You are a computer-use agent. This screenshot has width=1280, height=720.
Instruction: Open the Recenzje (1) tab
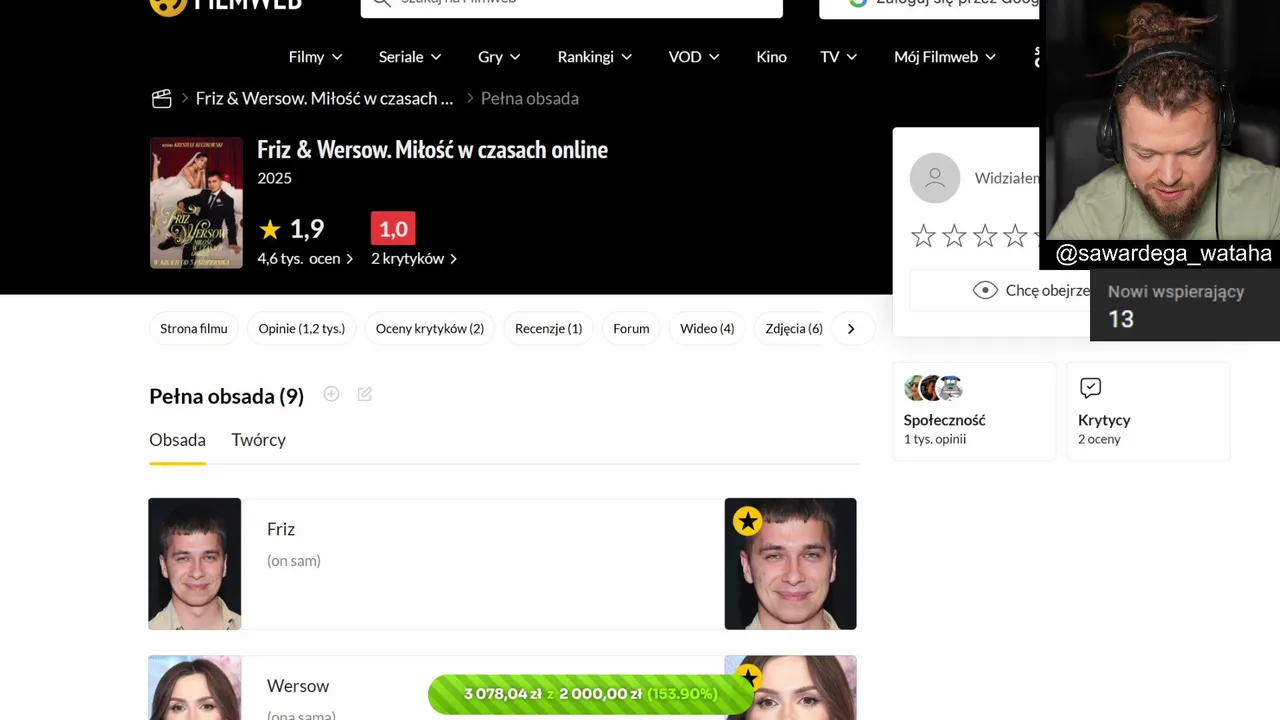pos(548,329)
